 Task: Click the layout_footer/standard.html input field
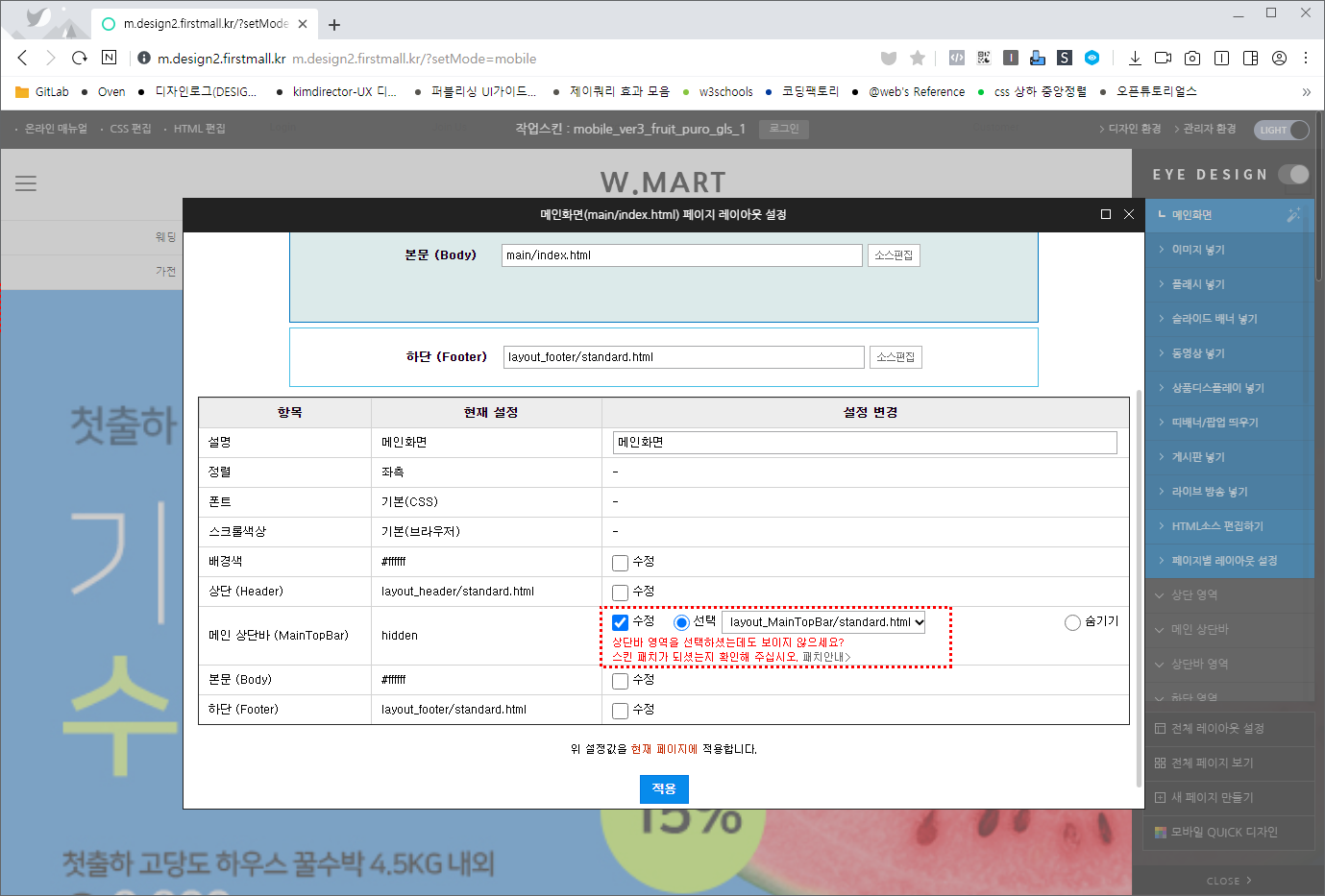(684, 357)
